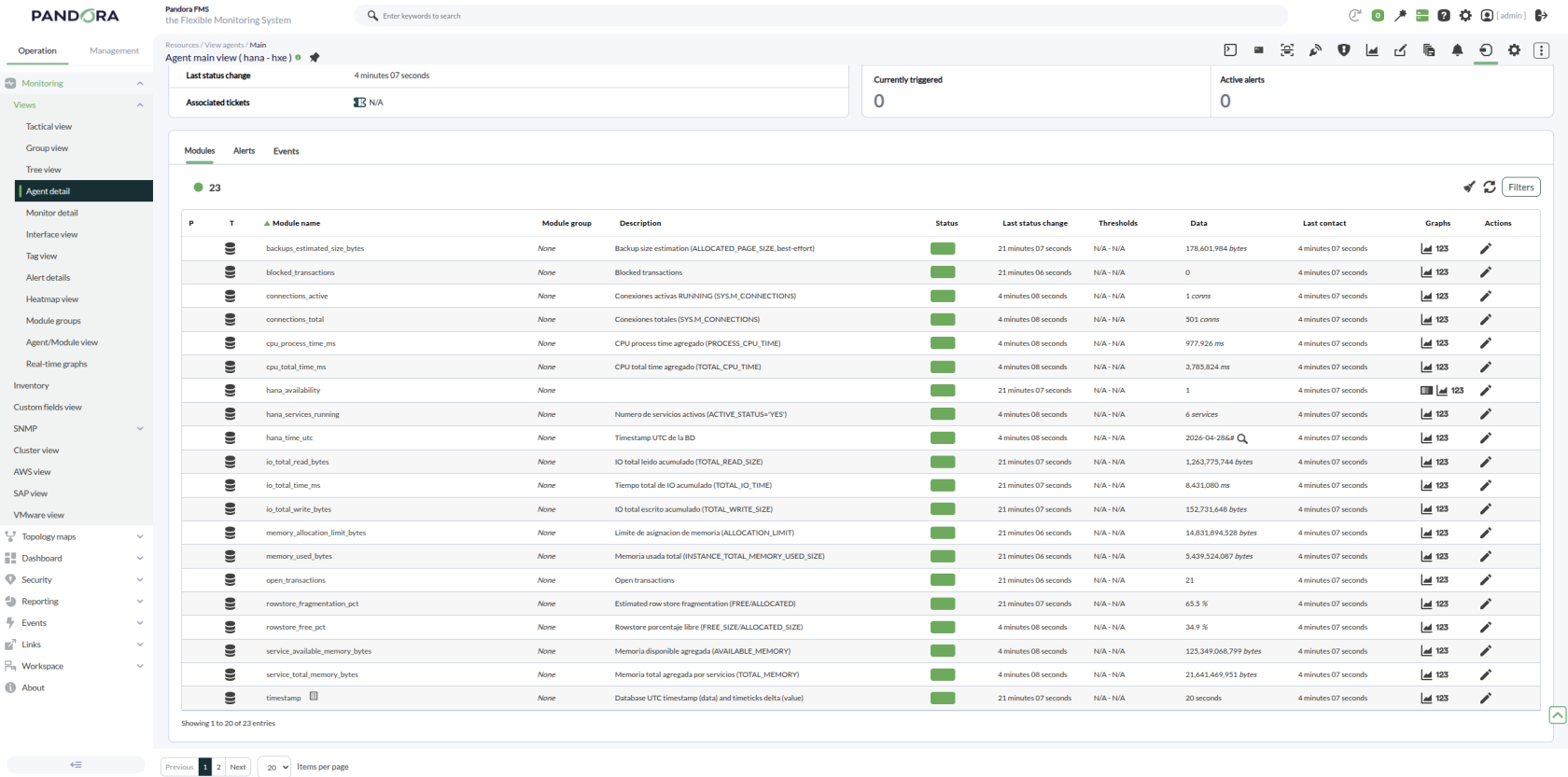The image size is (1568, 777).
Task: Click the note icon next to timestamp module
Action: [x=314, y=696]
